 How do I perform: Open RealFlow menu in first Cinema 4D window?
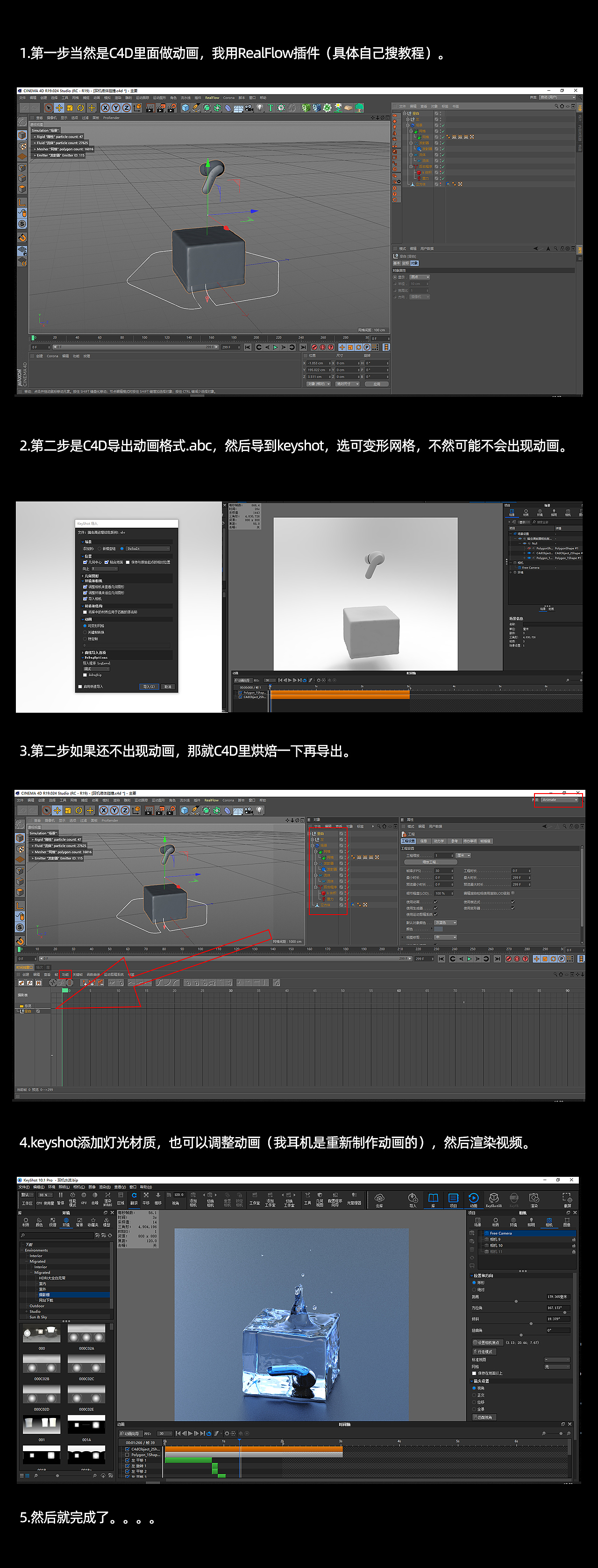tap(212, 97)
